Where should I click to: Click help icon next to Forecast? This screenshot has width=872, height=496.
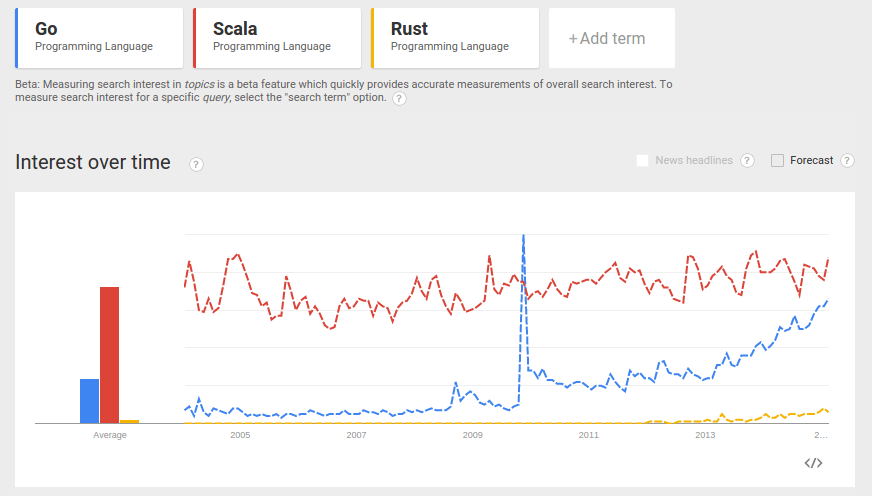tap(847, 161)
